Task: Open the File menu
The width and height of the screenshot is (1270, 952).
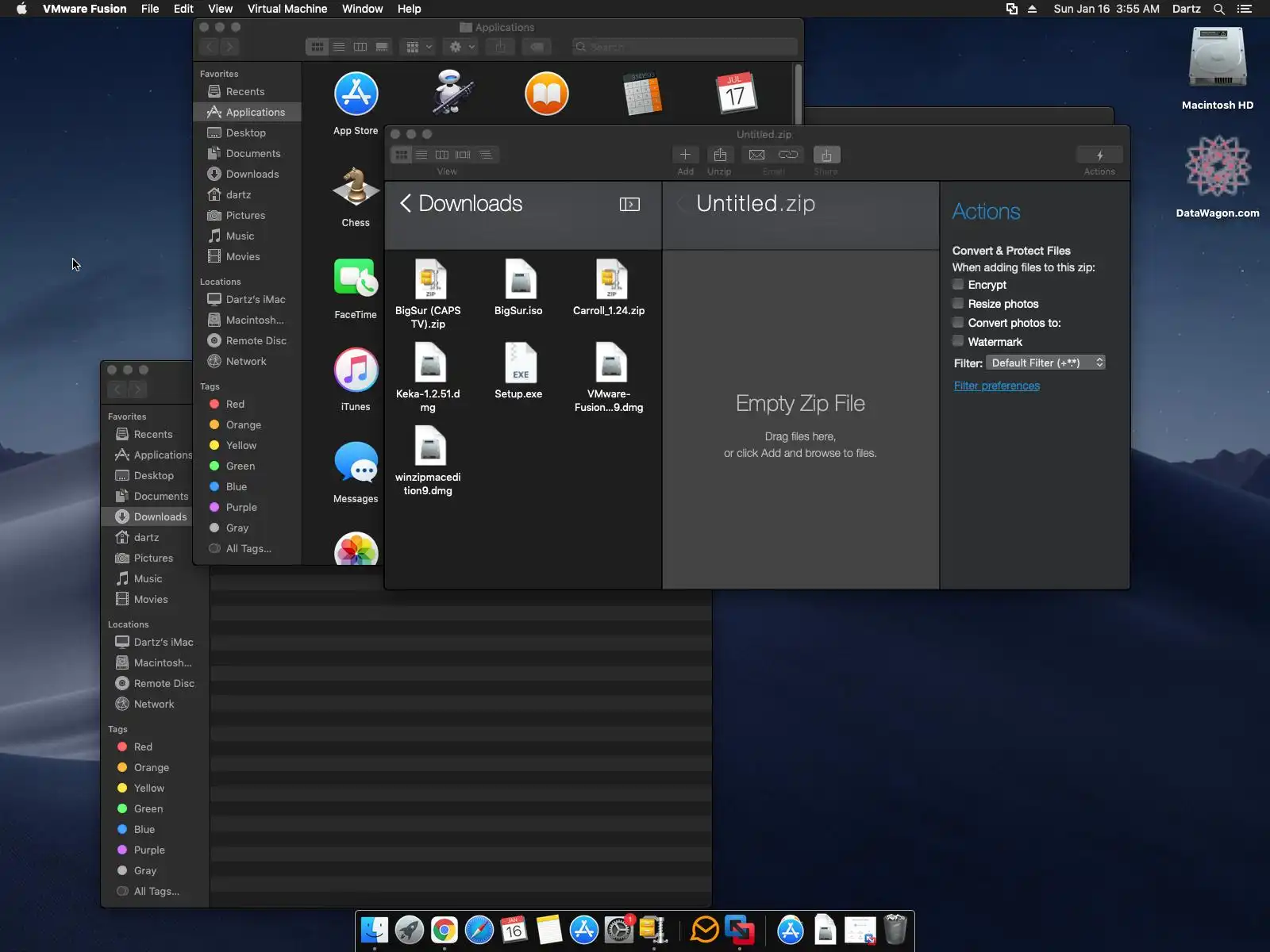Action: 150,9
